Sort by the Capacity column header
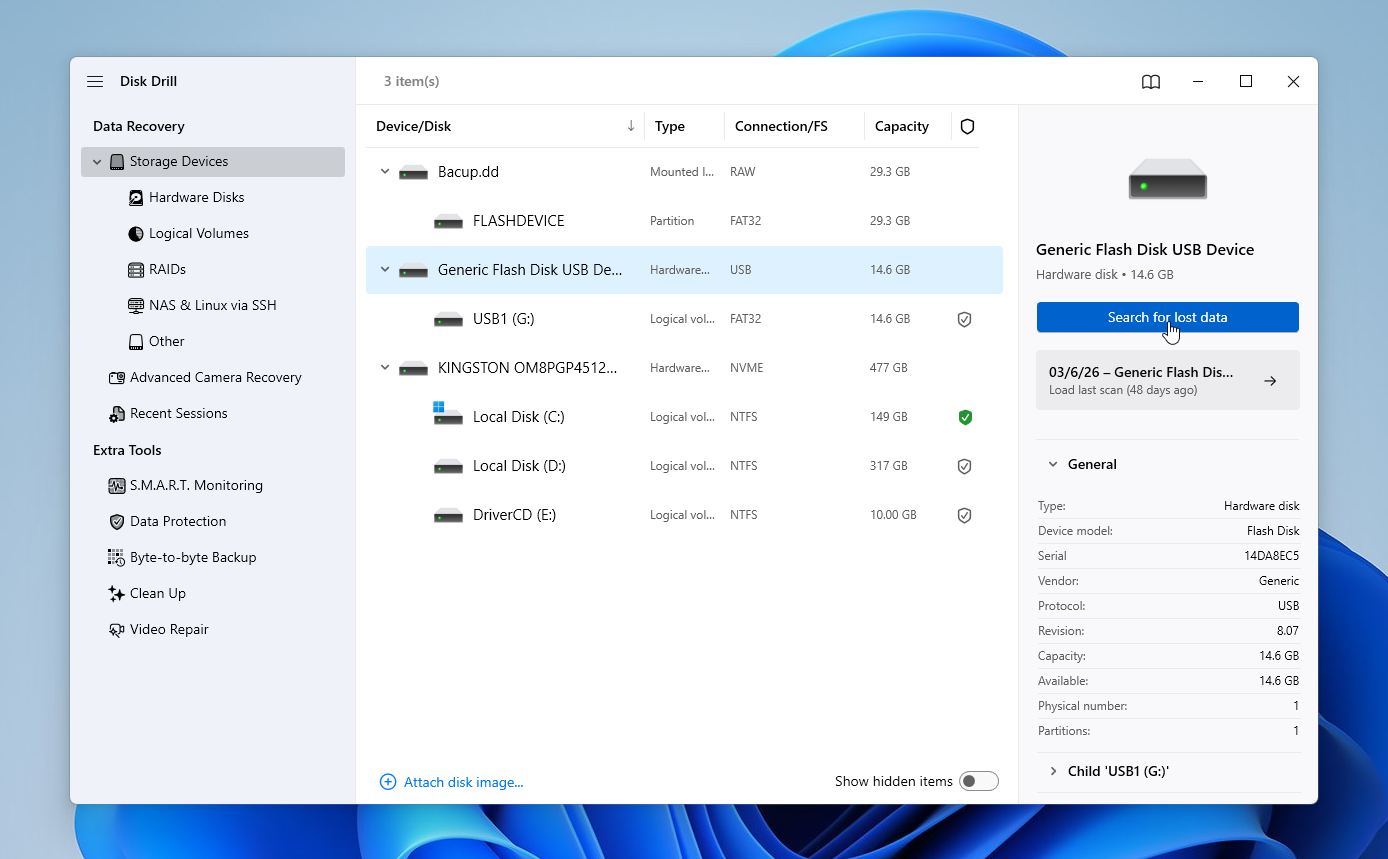The height and width of the screenshot is (859, 1388). coord(902,127)
